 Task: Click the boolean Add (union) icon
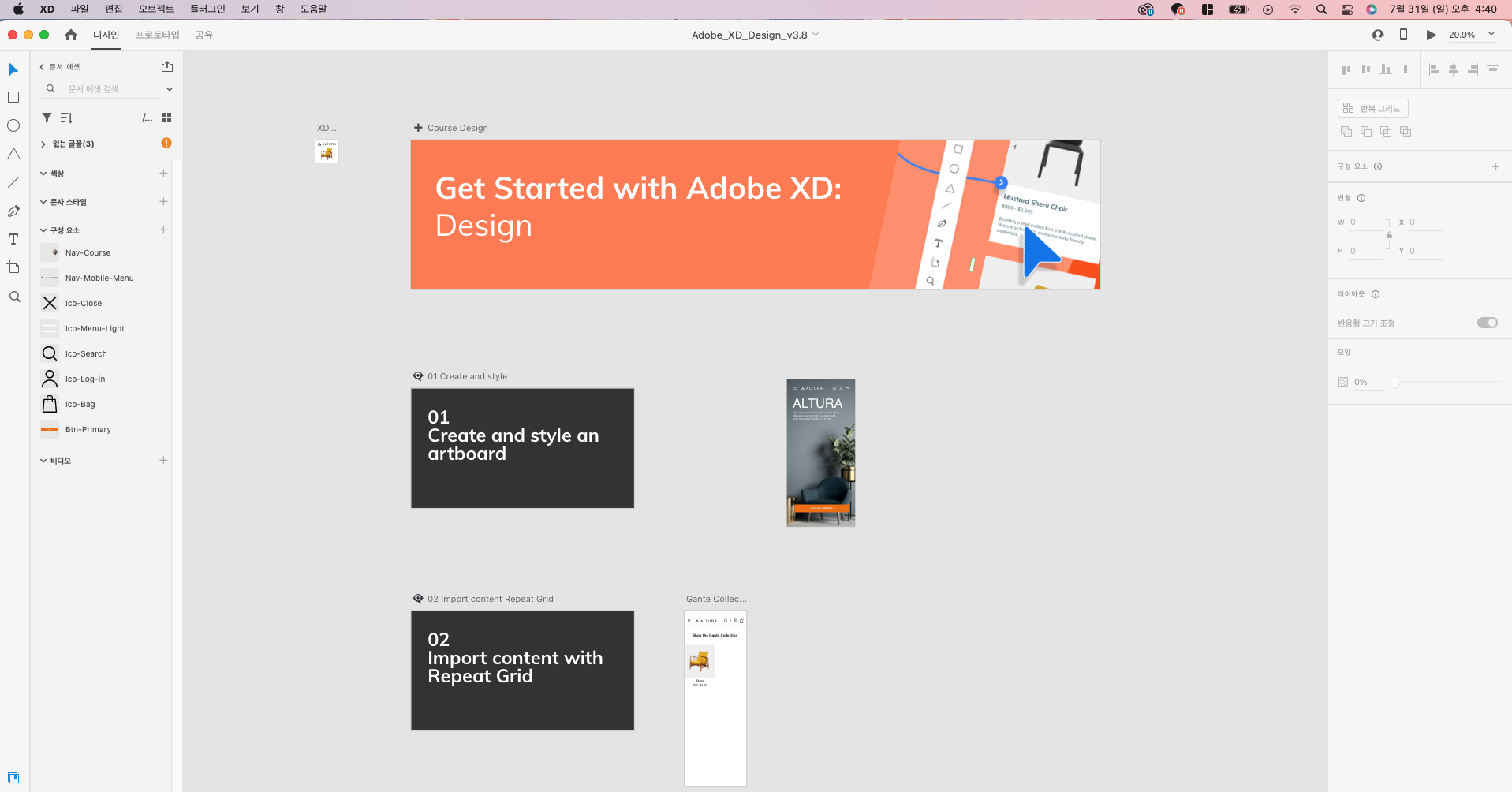1346,132
